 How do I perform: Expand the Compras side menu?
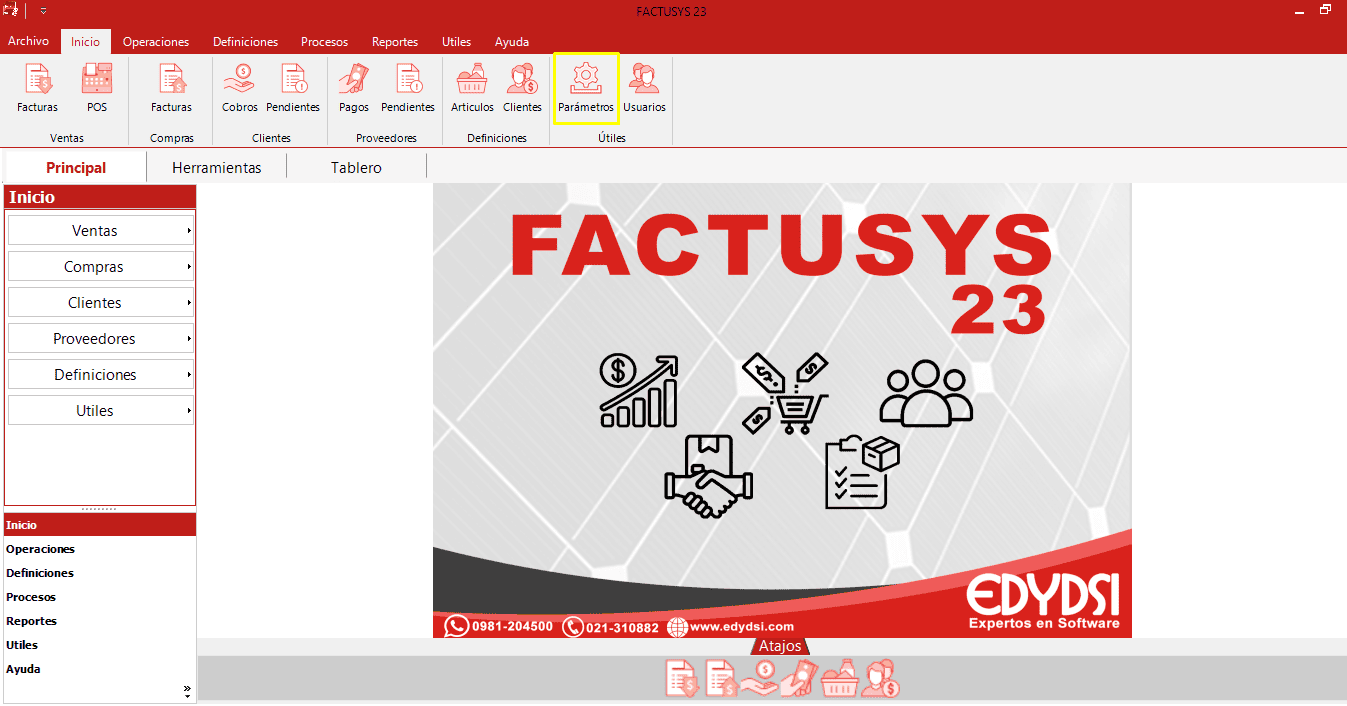point(101,267)
